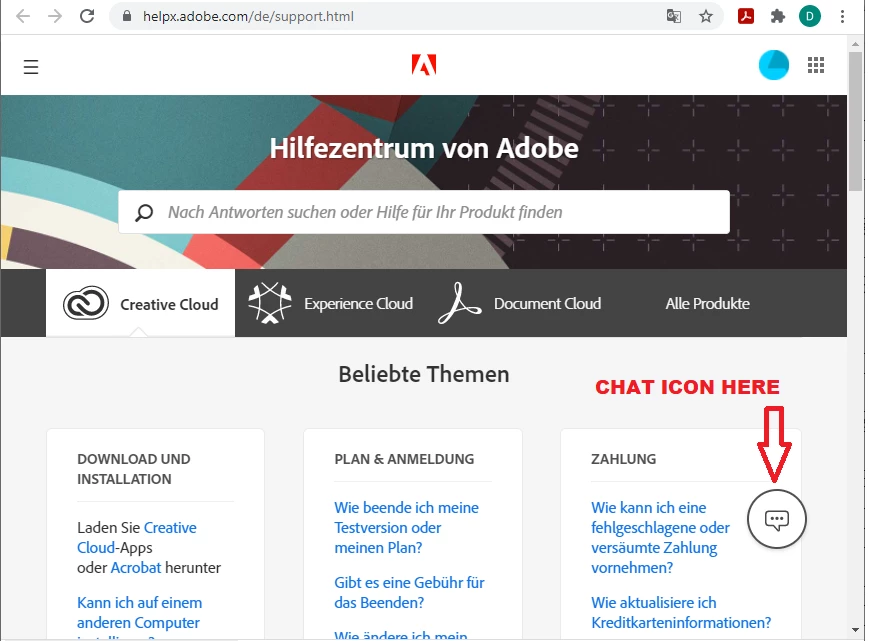Go back using the browser back arrow
The width and height of the screenshot is (872, 641).
(x=23, y=16)
